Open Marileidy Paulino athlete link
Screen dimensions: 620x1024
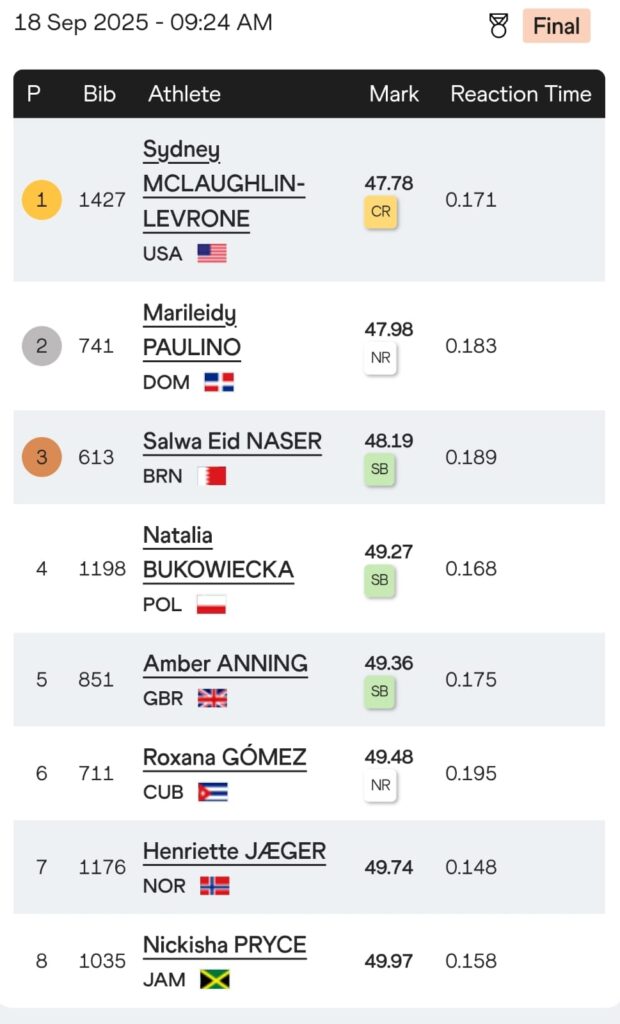tap(192, 331)
